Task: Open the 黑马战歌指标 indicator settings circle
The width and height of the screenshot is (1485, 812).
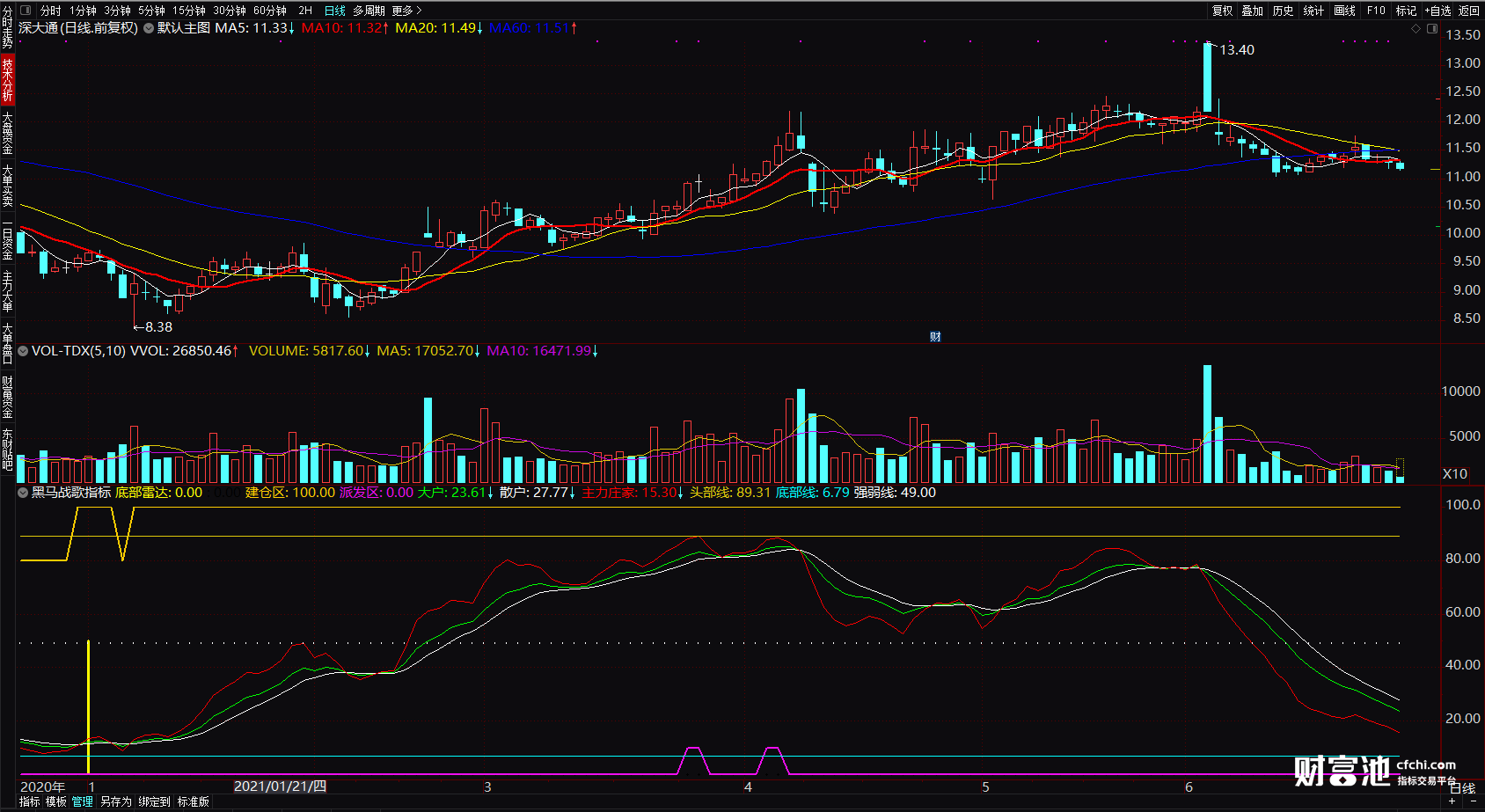Action: tap(23, 493)
